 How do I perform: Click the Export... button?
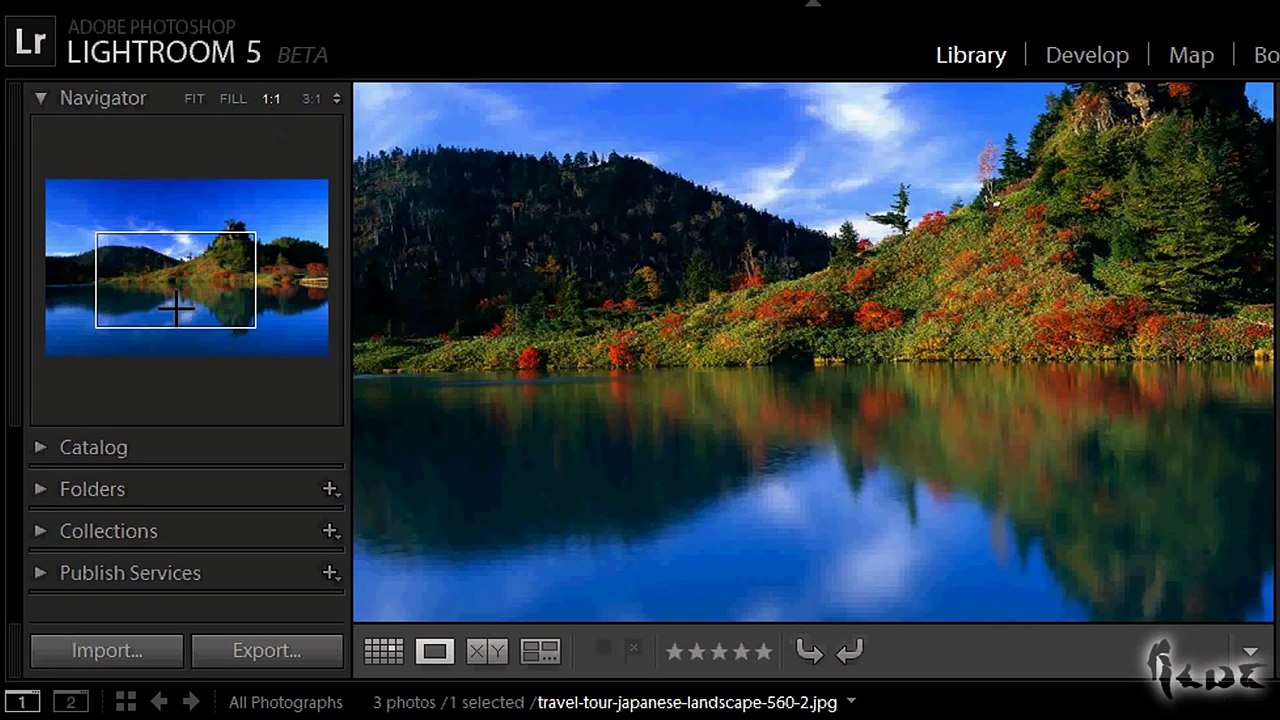267,651
